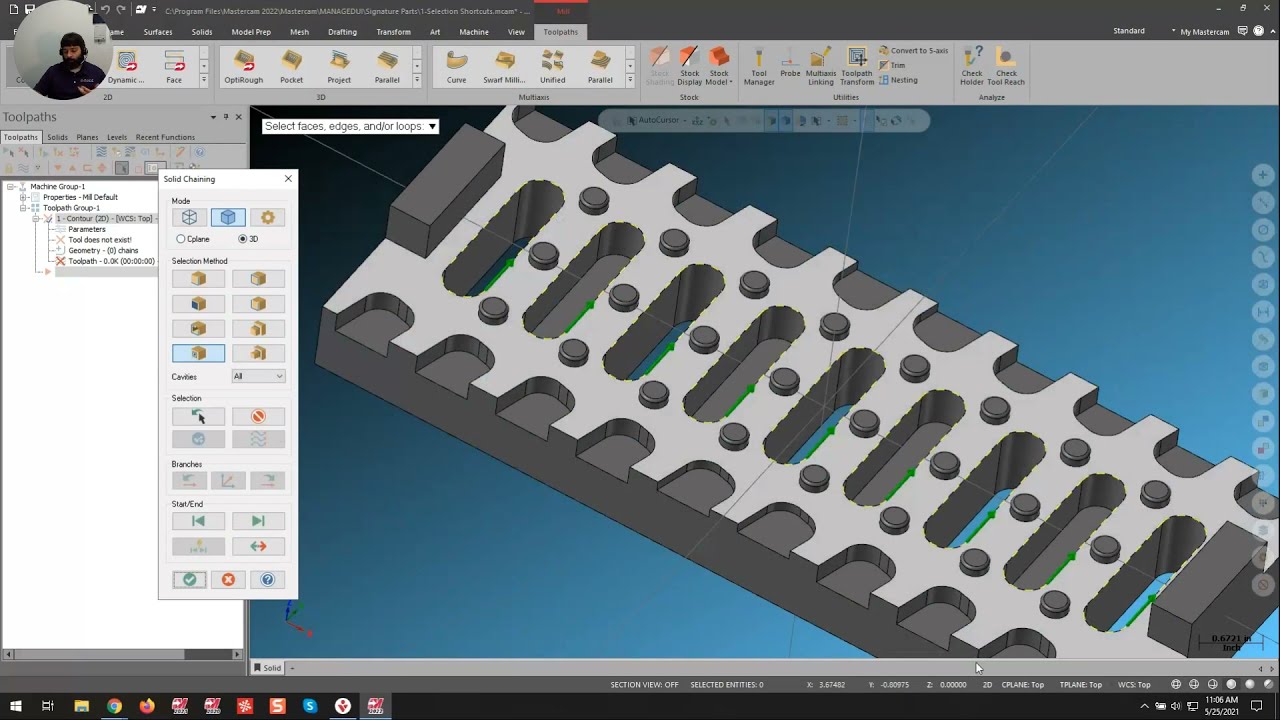Select Geometry - (0) chains item
The image size is (1280, 720).
(103, 250)
